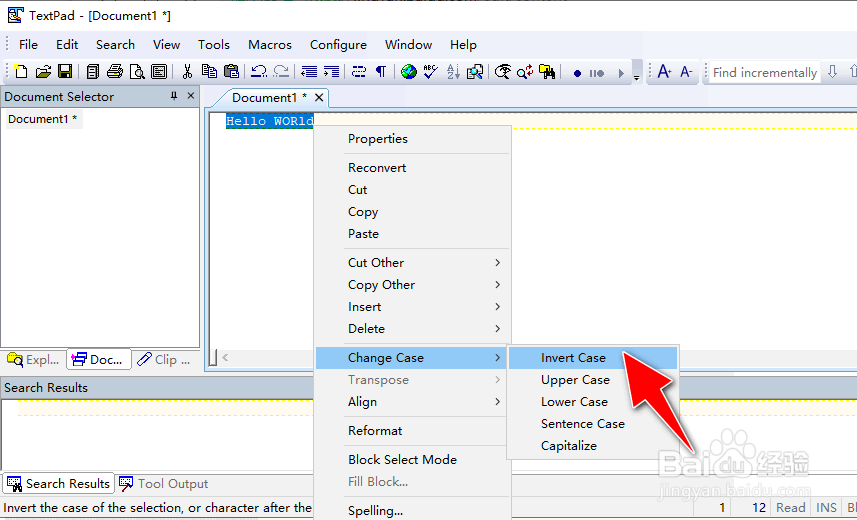Click the Find incrementally search field
Viewport: 857px width, 520px height.
(x=765, y=72)
